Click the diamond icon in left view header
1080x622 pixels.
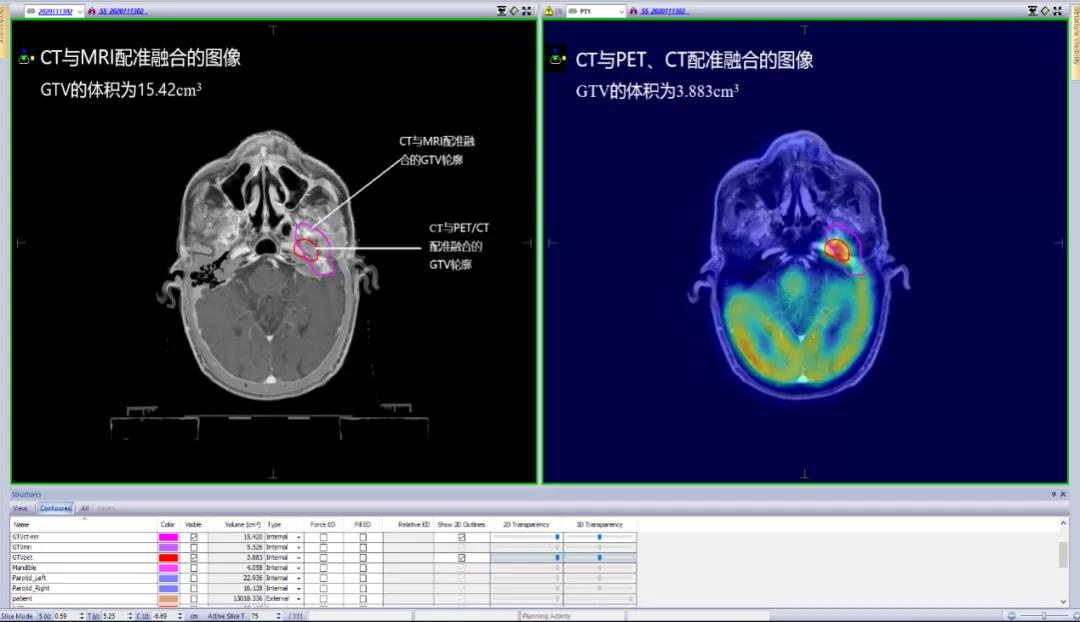click(x=513, y=11)
